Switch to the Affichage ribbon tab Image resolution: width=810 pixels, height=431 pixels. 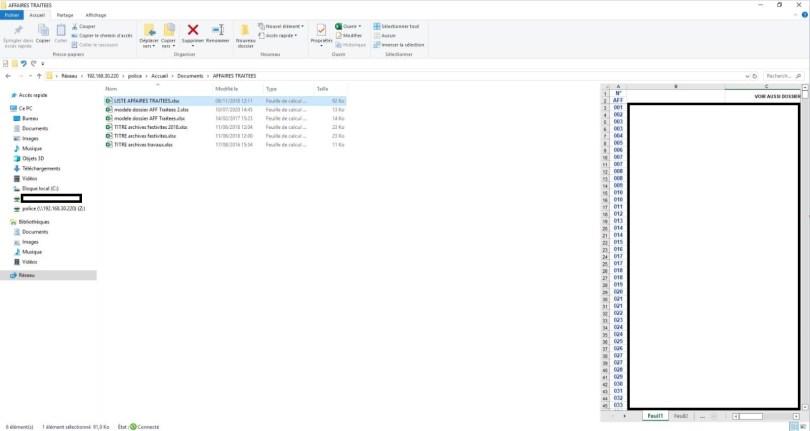[x=96, y=15]
